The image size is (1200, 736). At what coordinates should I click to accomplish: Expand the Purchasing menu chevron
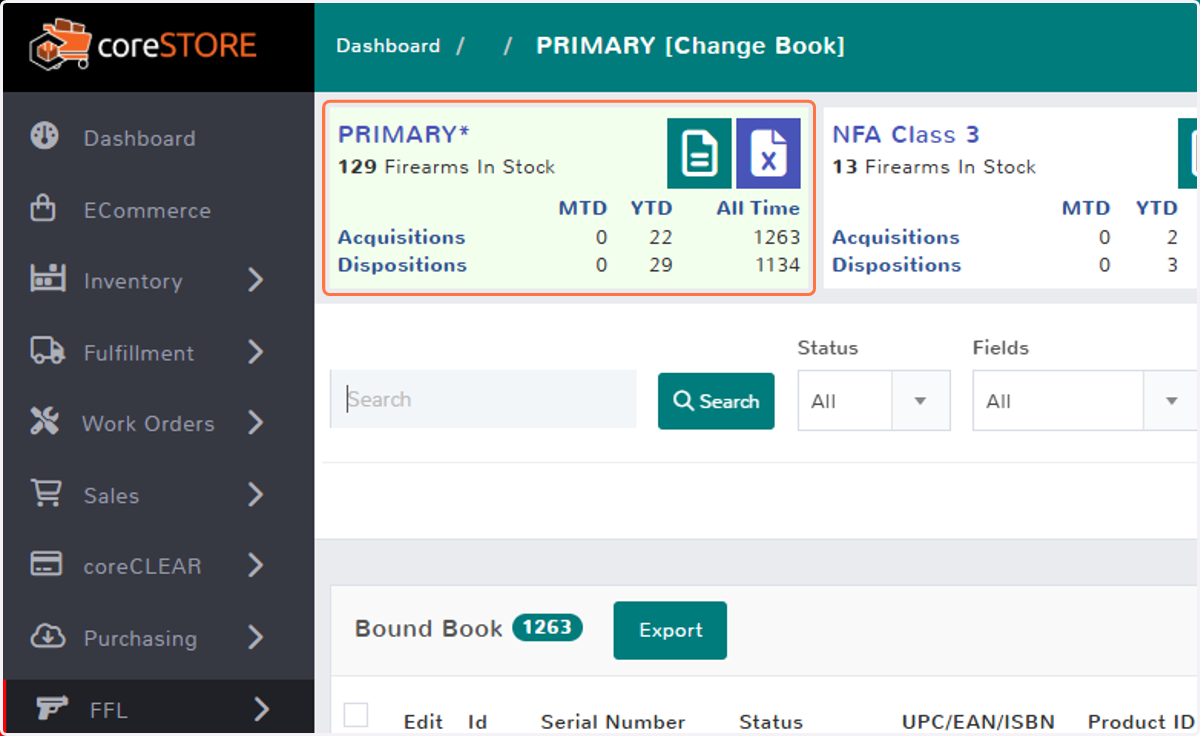[x=256, y=638]
